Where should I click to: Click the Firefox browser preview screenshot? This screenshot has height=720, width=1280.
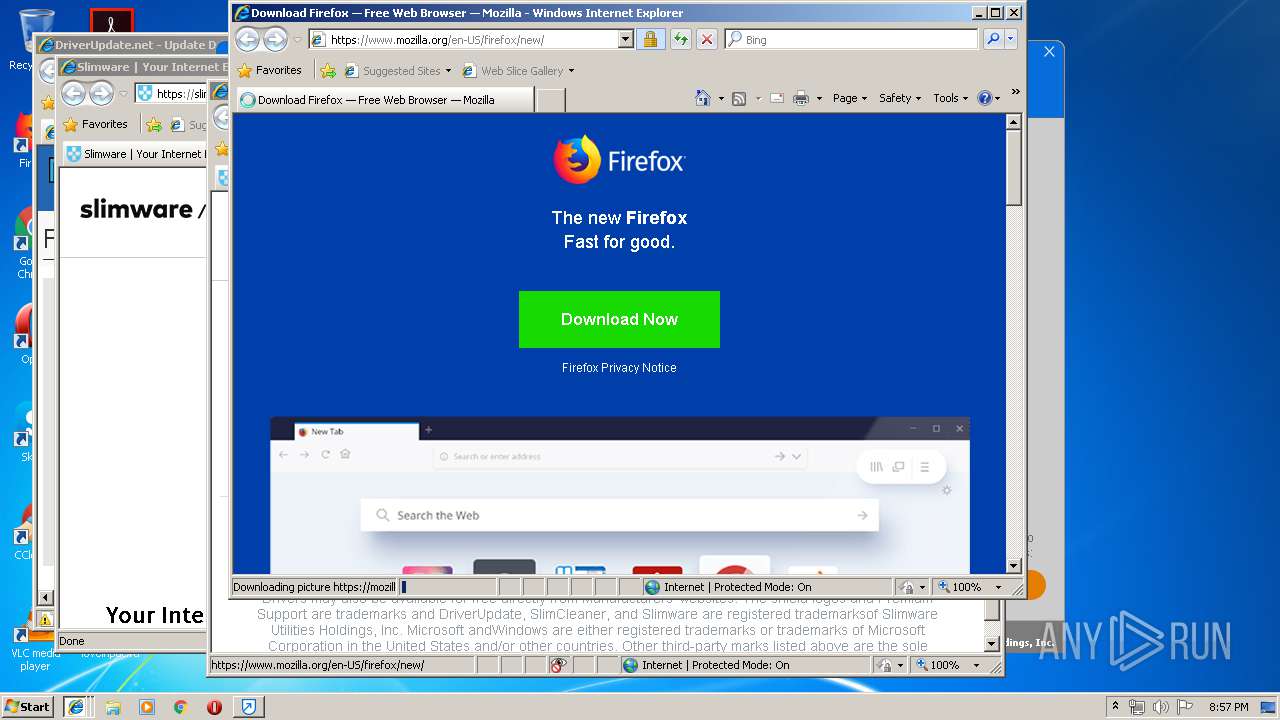pyautogui.click(x=620, y=495)
